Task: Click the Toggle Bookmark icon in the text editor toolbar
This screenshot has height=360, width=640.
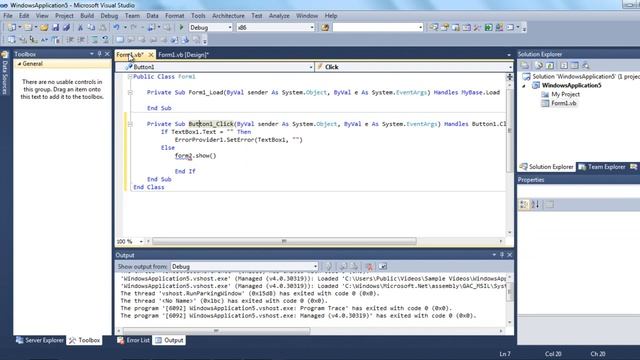Action: tap(120, 40)
